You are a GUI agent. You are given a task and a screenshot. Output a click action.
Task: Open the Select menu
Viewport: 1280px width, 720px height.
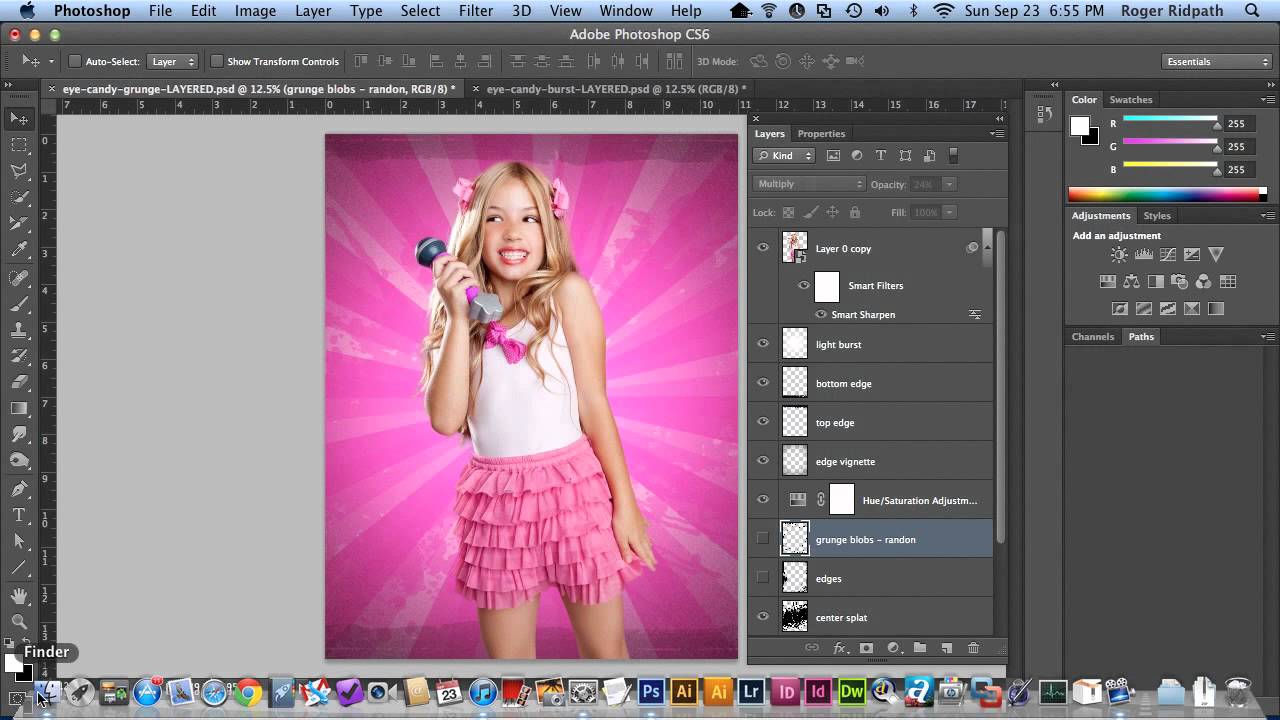[x=420, y=11]
